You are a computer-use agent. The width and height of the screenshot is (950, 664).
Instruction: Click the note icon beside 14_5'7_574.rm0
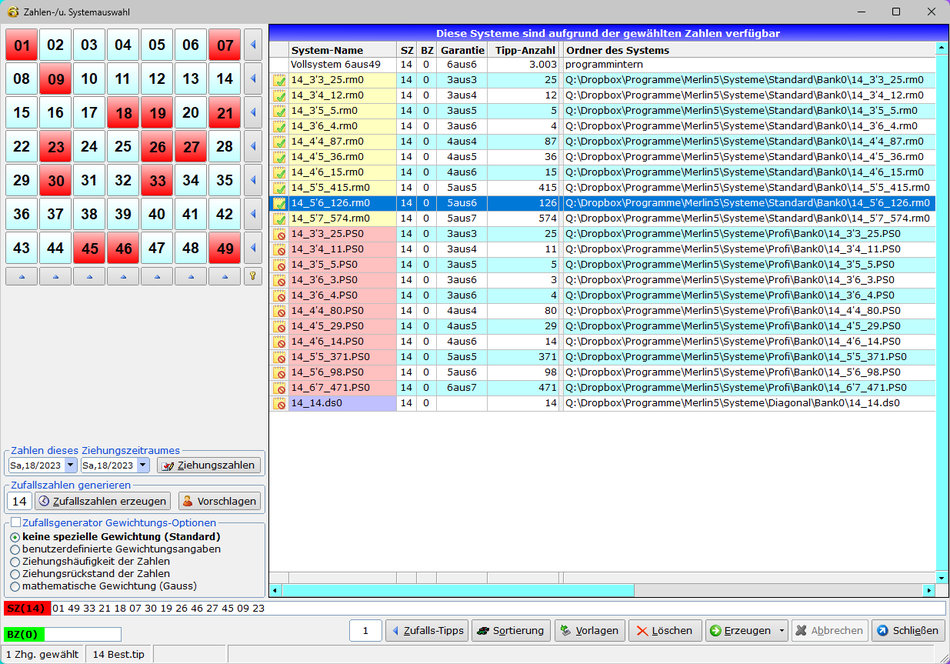click(280, 218)
